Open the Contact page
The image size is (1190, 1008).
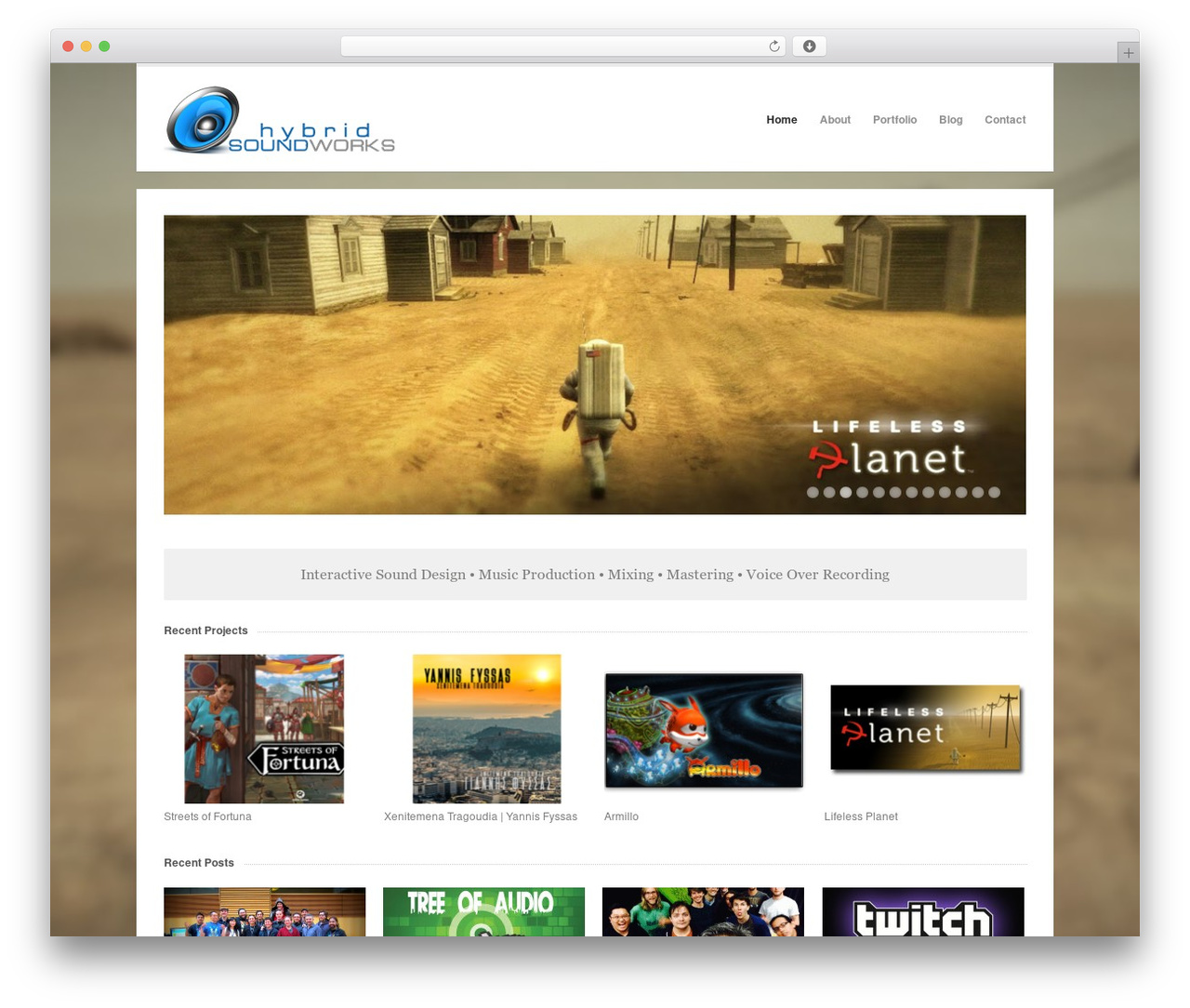pyautogui.click(x=1005, y=120)
